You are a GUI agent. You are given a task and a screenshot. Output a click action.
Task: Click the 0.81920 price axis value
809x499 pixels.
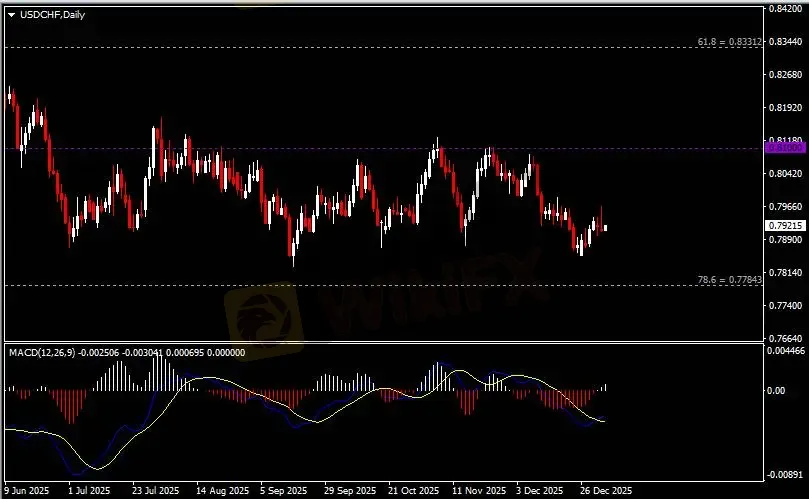pyautogui.click(x=785, y=108)
